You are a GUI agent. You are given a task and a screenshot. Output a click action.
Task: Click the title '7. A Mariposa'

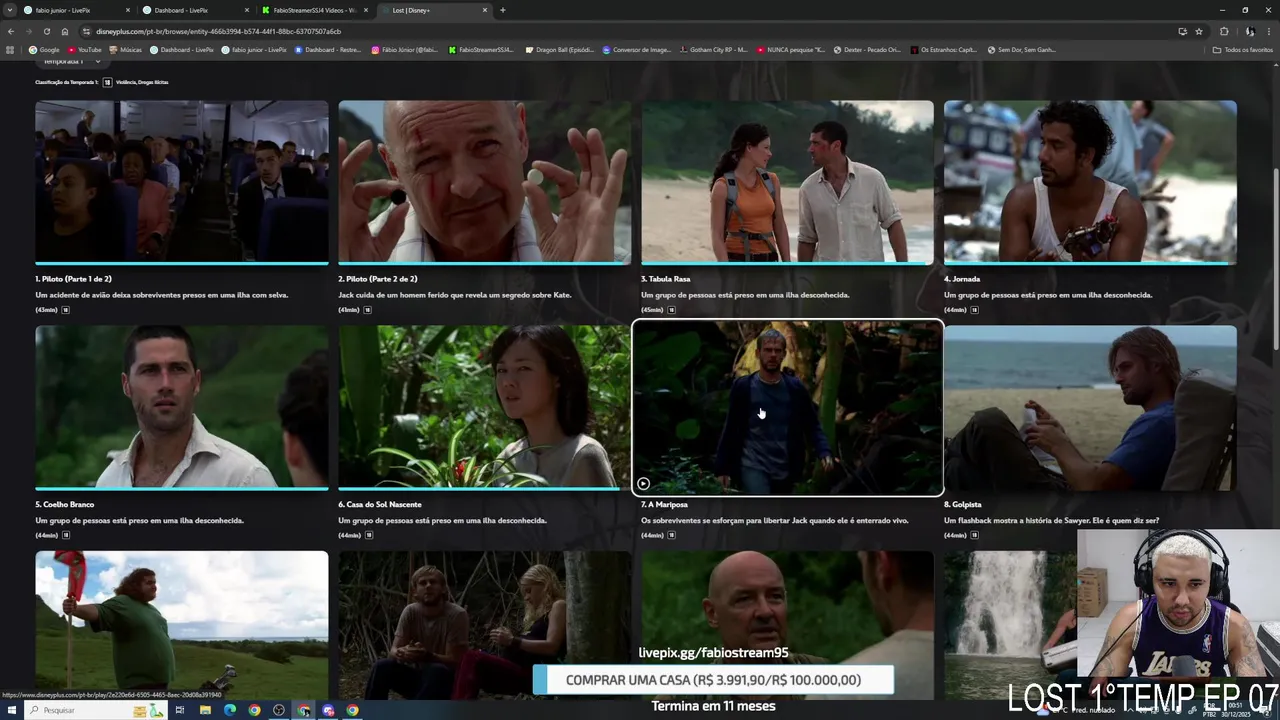pyautogui.click(x=664, y=504)
